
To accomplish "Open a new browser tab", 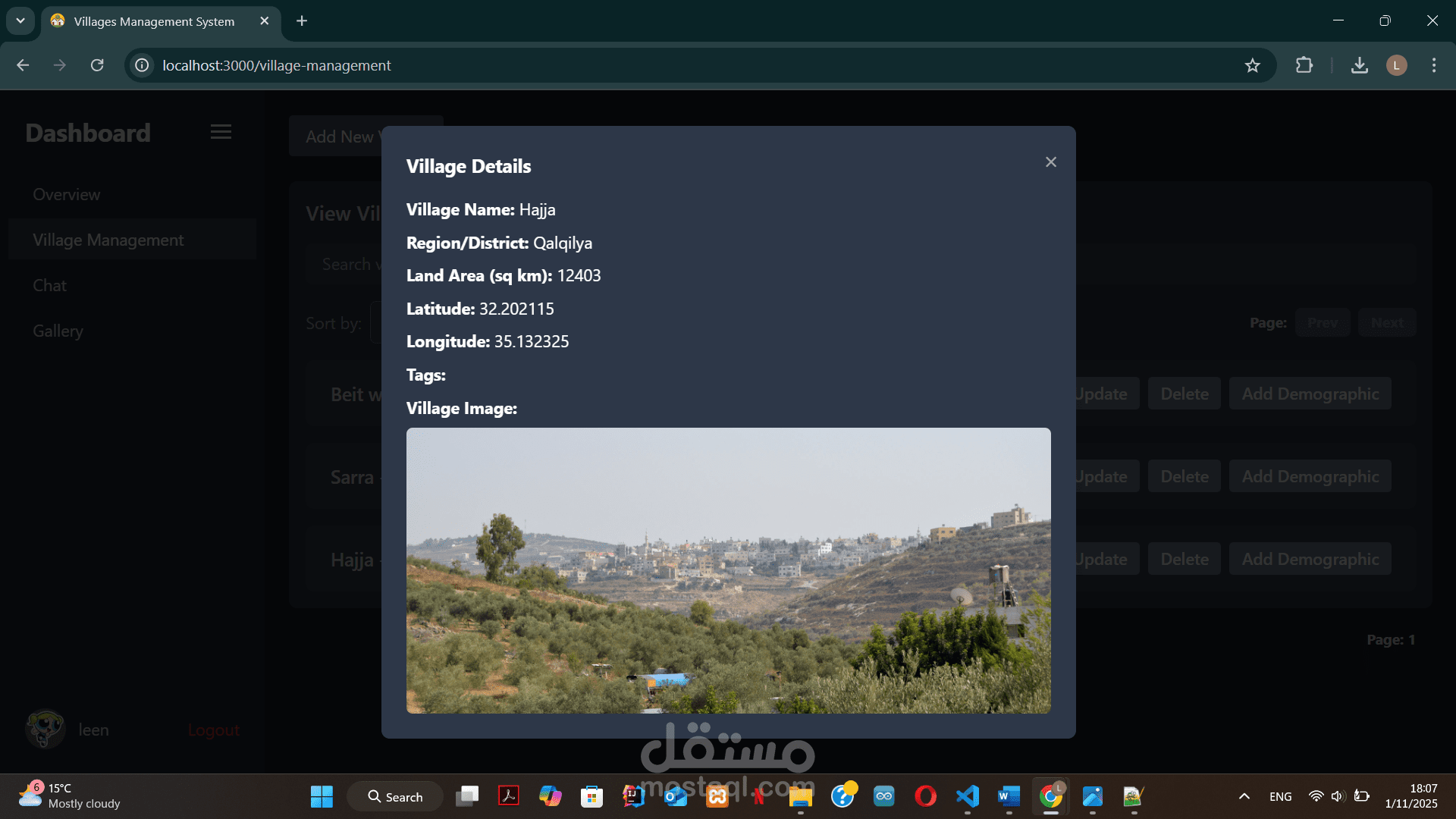I will (x=302, y=20).
